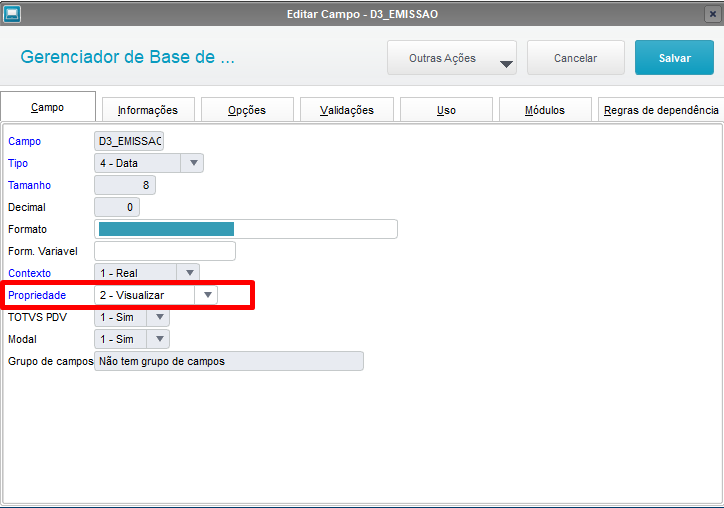Click the Modal label
Screen dimensions: 724x508
22,339
